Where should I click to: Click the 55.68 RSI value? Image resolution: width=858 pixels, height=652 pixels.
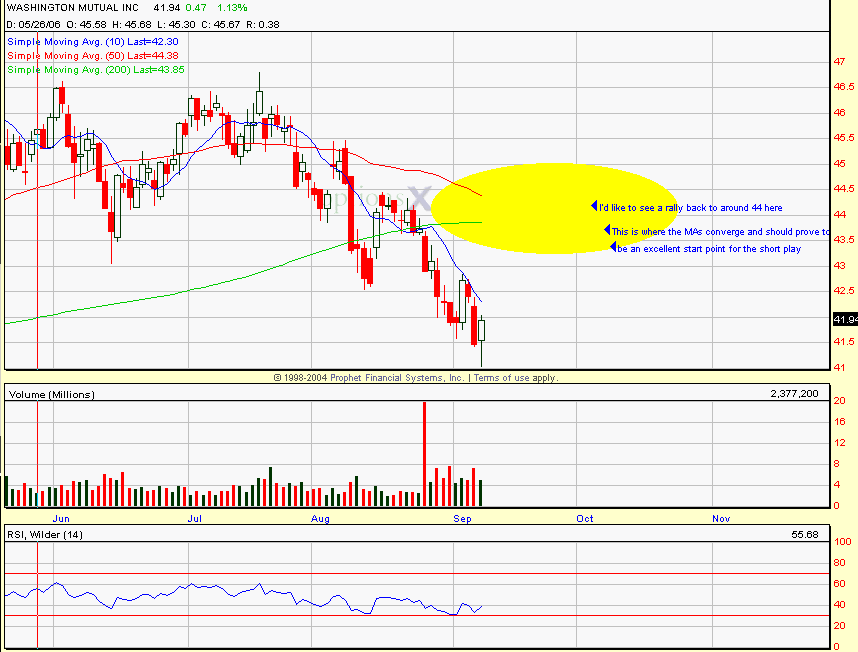(x=805, y=534)
